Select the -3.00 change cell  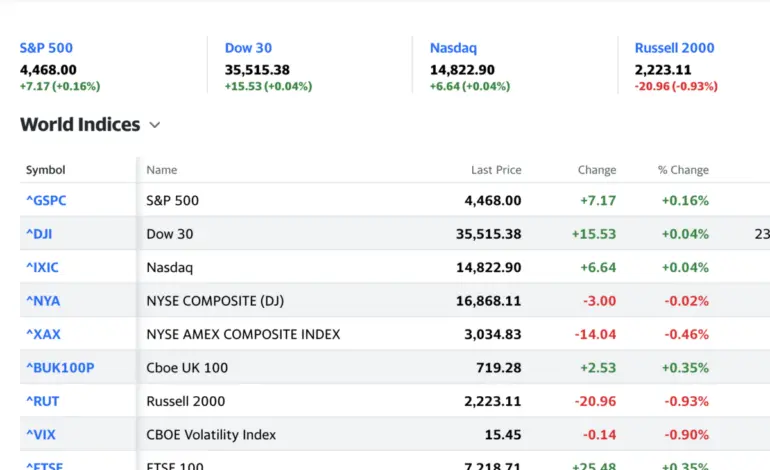[599, 301]
